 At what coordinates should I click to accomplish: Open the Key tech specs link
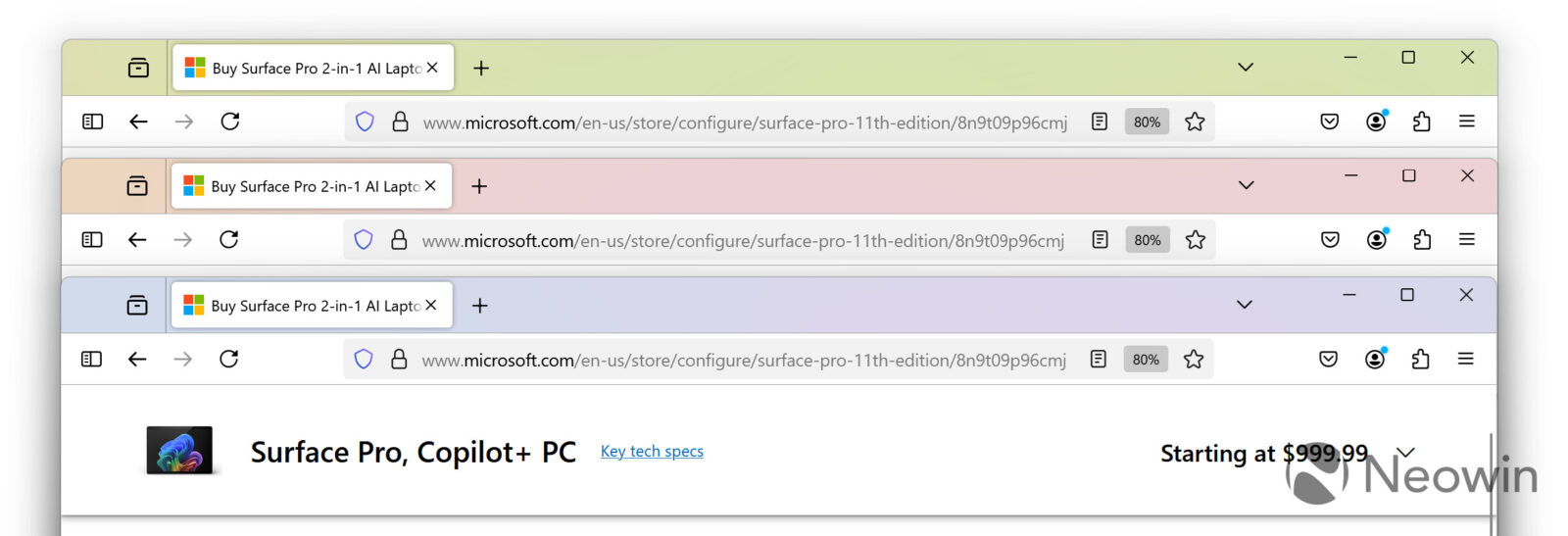(x=652, y=452)
